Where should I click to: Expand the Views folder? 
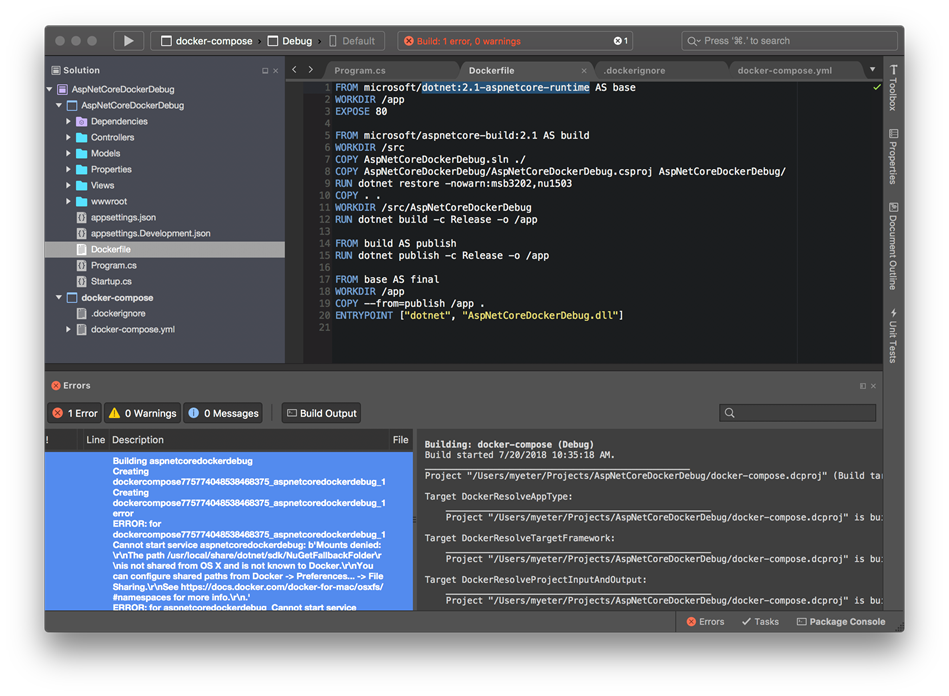(68, 185)
